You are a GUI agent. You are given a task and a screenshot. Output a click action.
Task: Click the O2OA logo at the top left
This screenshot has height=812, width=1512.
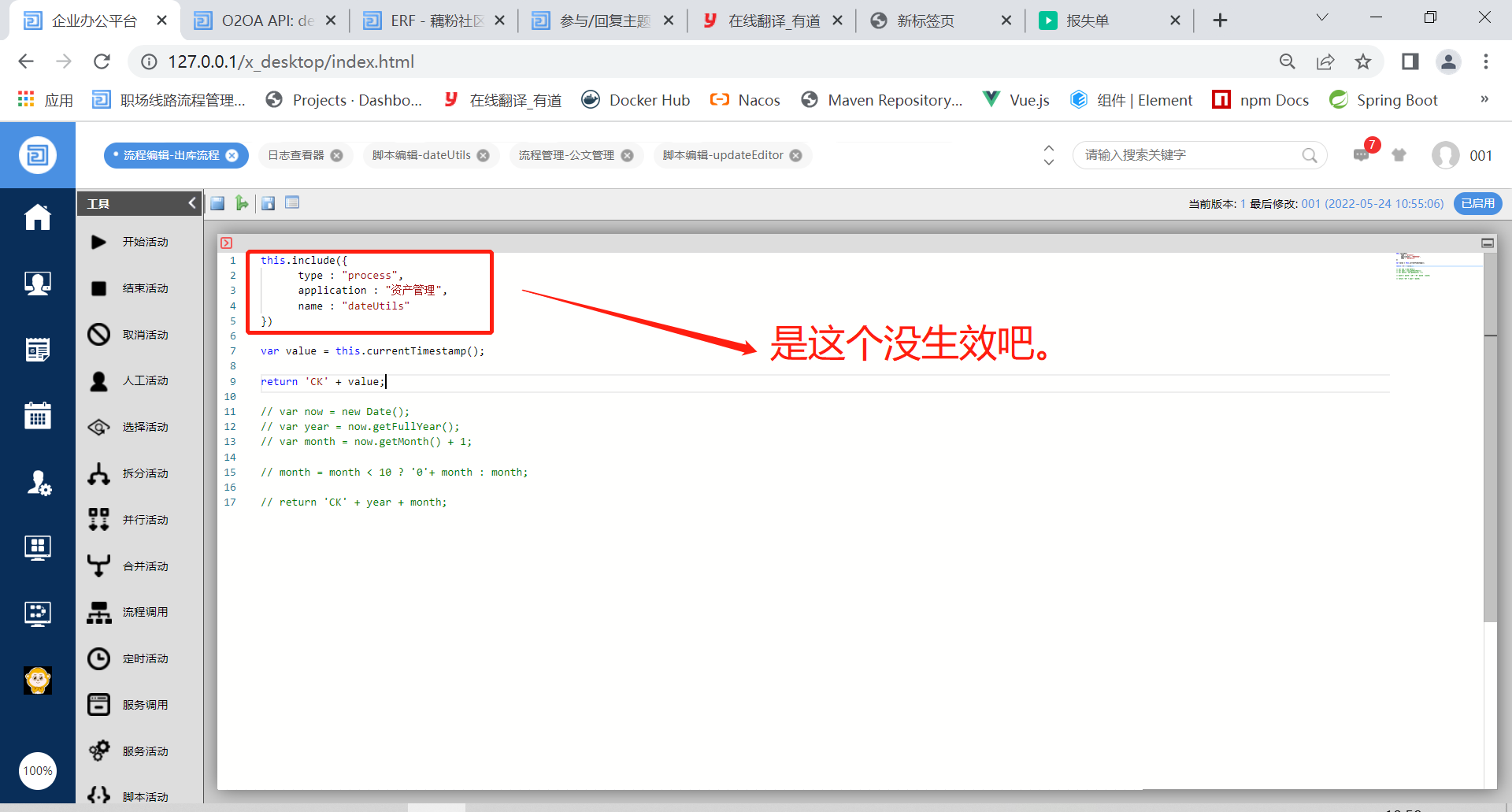pyautogui.click(x=38, y=155)
